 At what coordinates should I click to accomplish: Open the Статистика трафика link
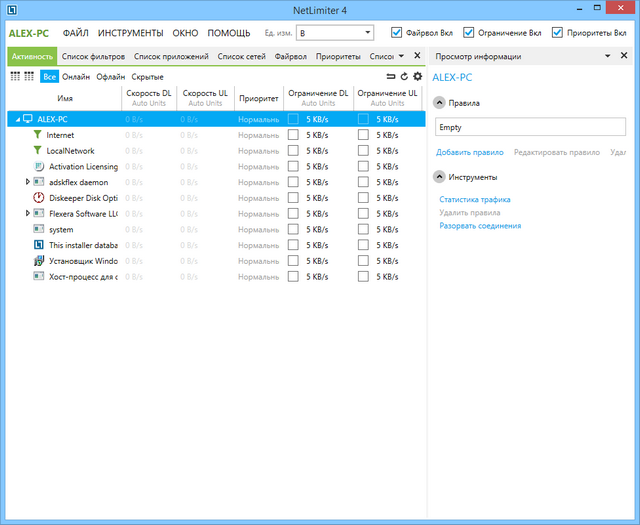[475, 200]
